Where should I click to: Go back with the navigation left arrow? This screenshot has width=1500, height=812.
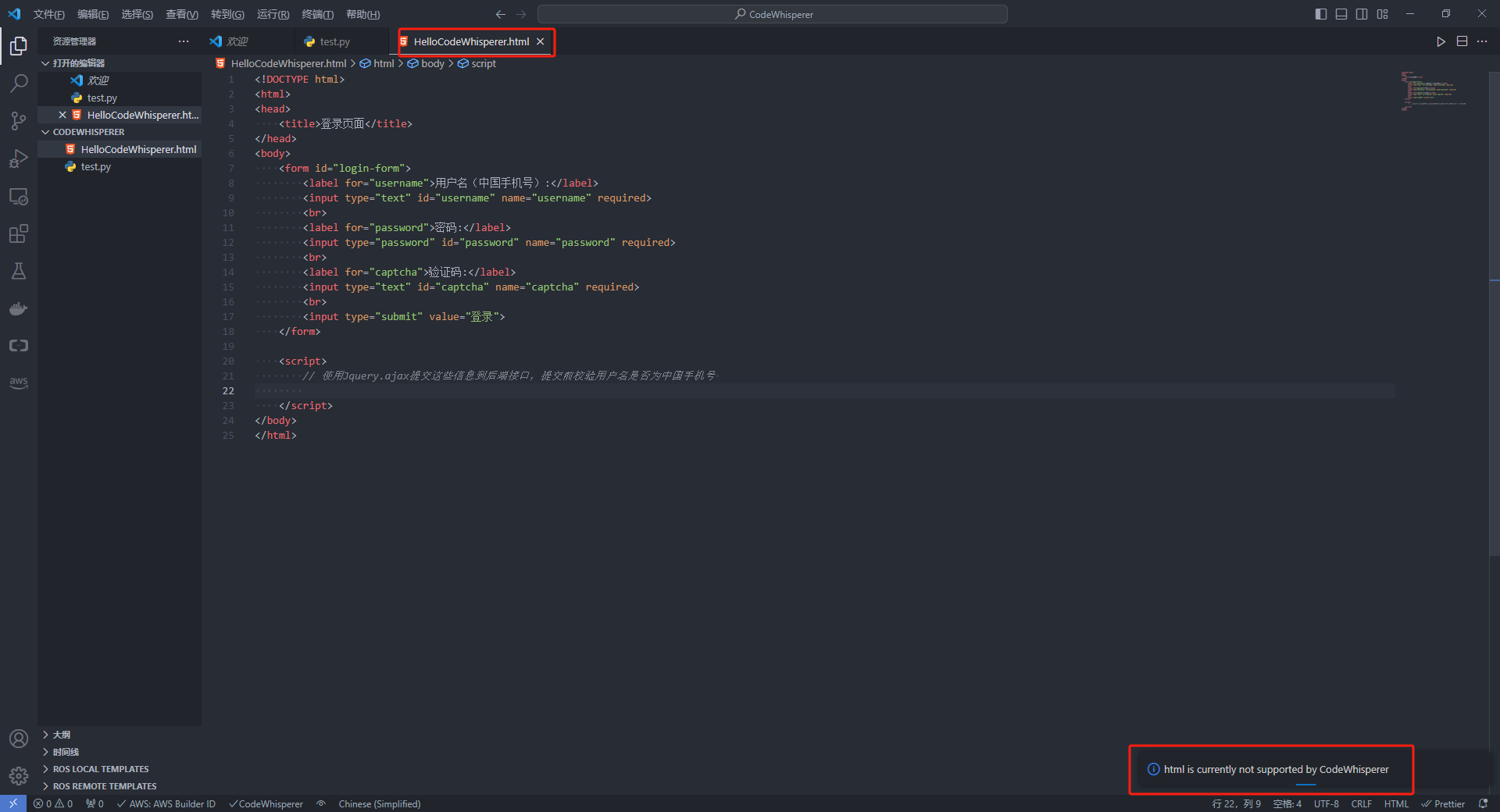coord(501,14)
